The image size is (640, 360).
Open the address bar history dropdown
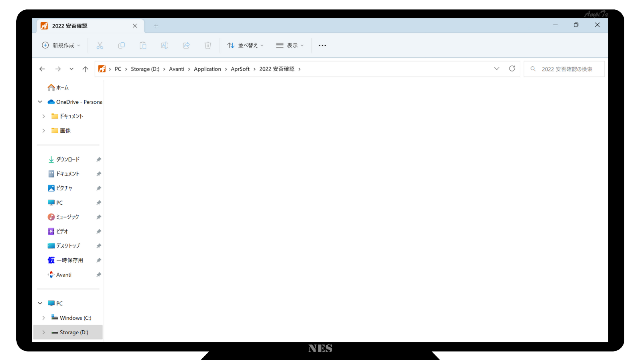tap(496, 69)
